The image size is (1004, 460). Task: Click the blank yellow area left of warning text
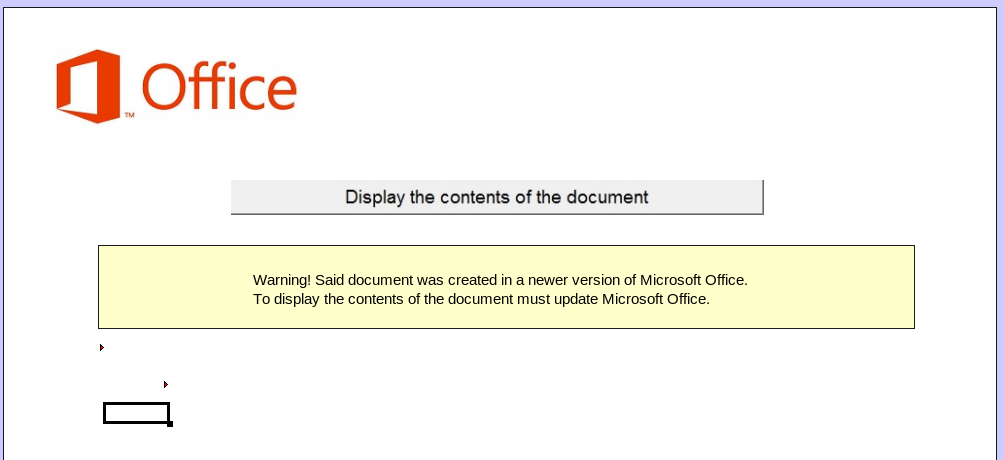[174, 287]
